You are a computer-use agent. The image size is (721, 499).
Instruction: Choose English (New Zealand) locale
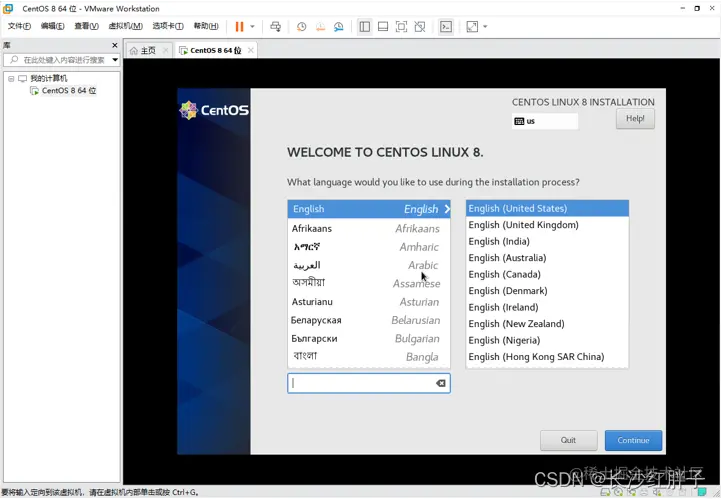[x=547, y=324]
